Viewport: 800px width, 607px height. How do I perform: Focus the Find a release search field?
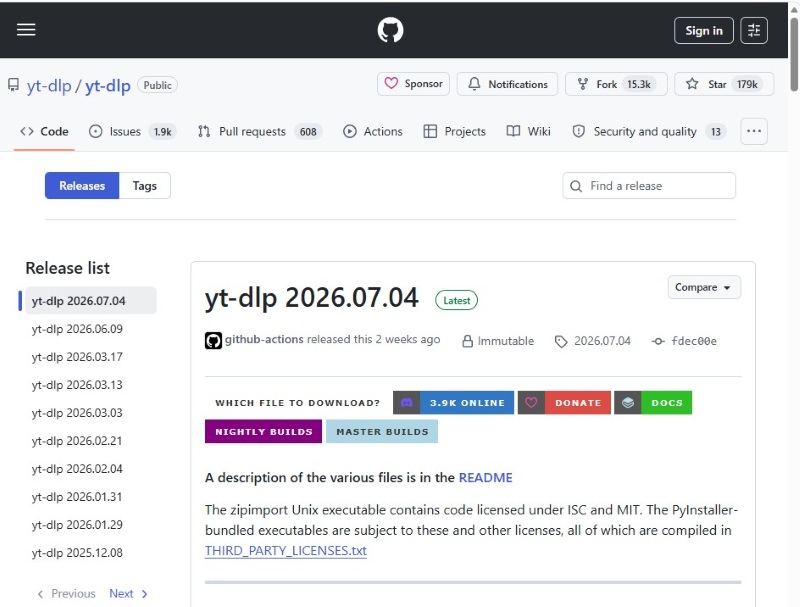tap(649, 186)
